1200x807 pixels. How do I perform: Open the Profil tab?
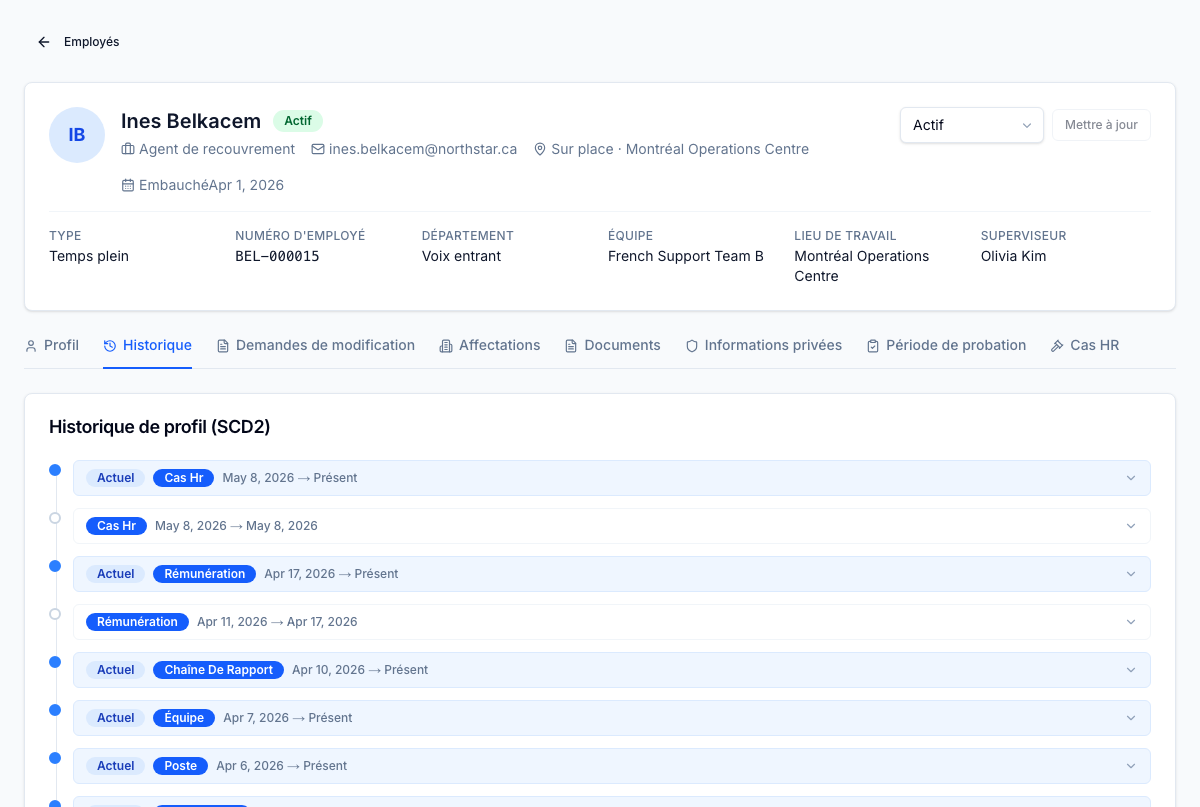point(52,345)
